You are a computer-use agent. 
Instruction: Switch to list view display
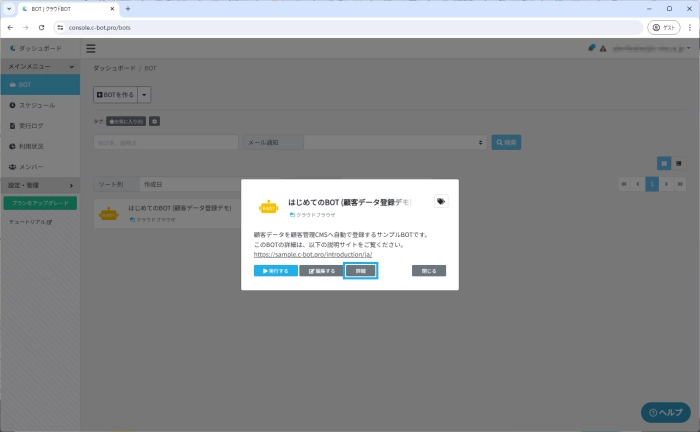(x=678, y=162)
